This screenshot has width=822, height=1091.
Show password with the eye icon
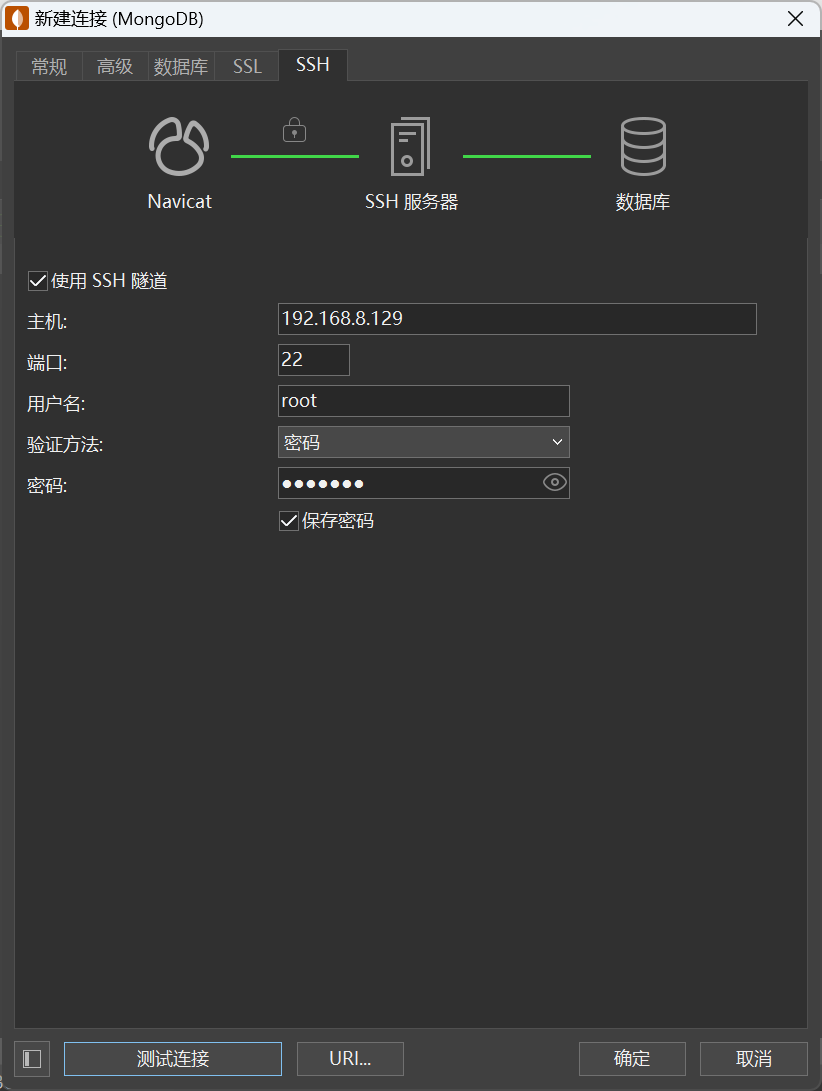tap(554, 482)
